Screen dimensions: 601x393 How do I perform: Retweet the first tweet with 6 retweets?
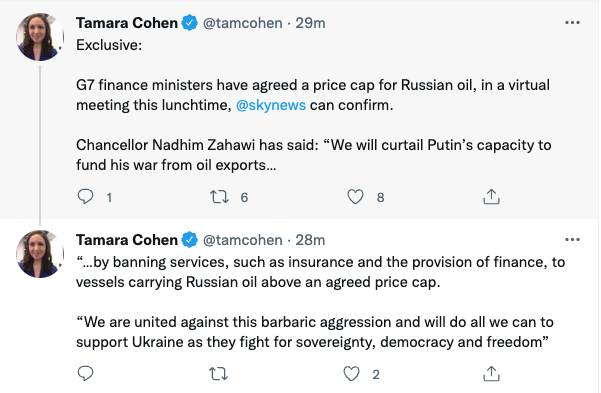pos(219,197)
